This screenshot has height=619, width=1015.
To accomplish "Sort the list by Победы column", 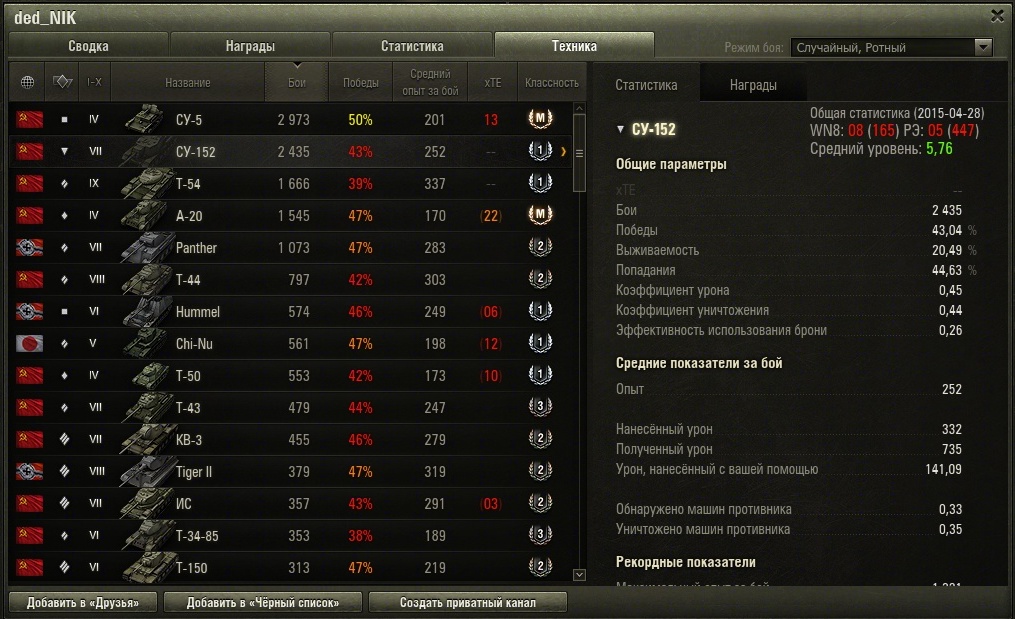I will (361, 82).
